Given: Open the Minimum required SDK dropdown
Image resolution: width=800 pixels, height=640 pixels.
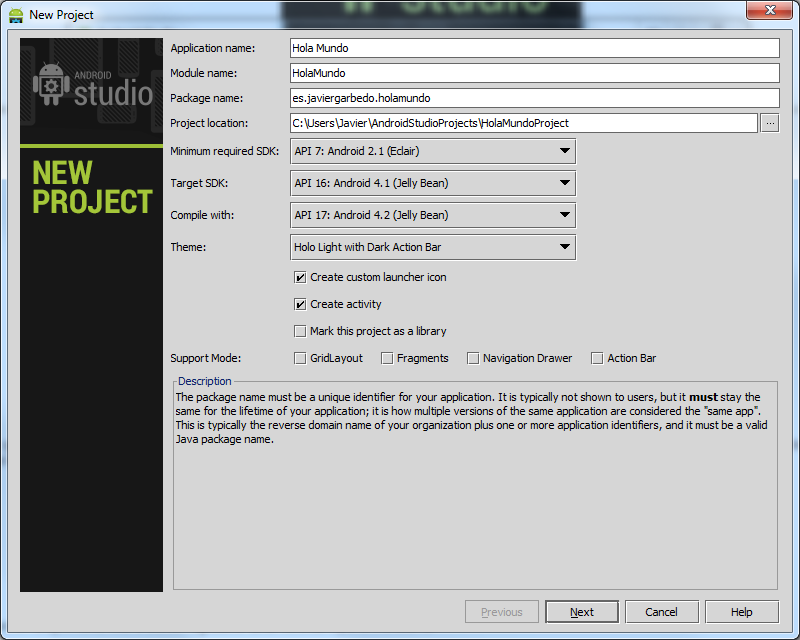Looking at the screenshot, I should pyautogui.click(x=432, y=151).
